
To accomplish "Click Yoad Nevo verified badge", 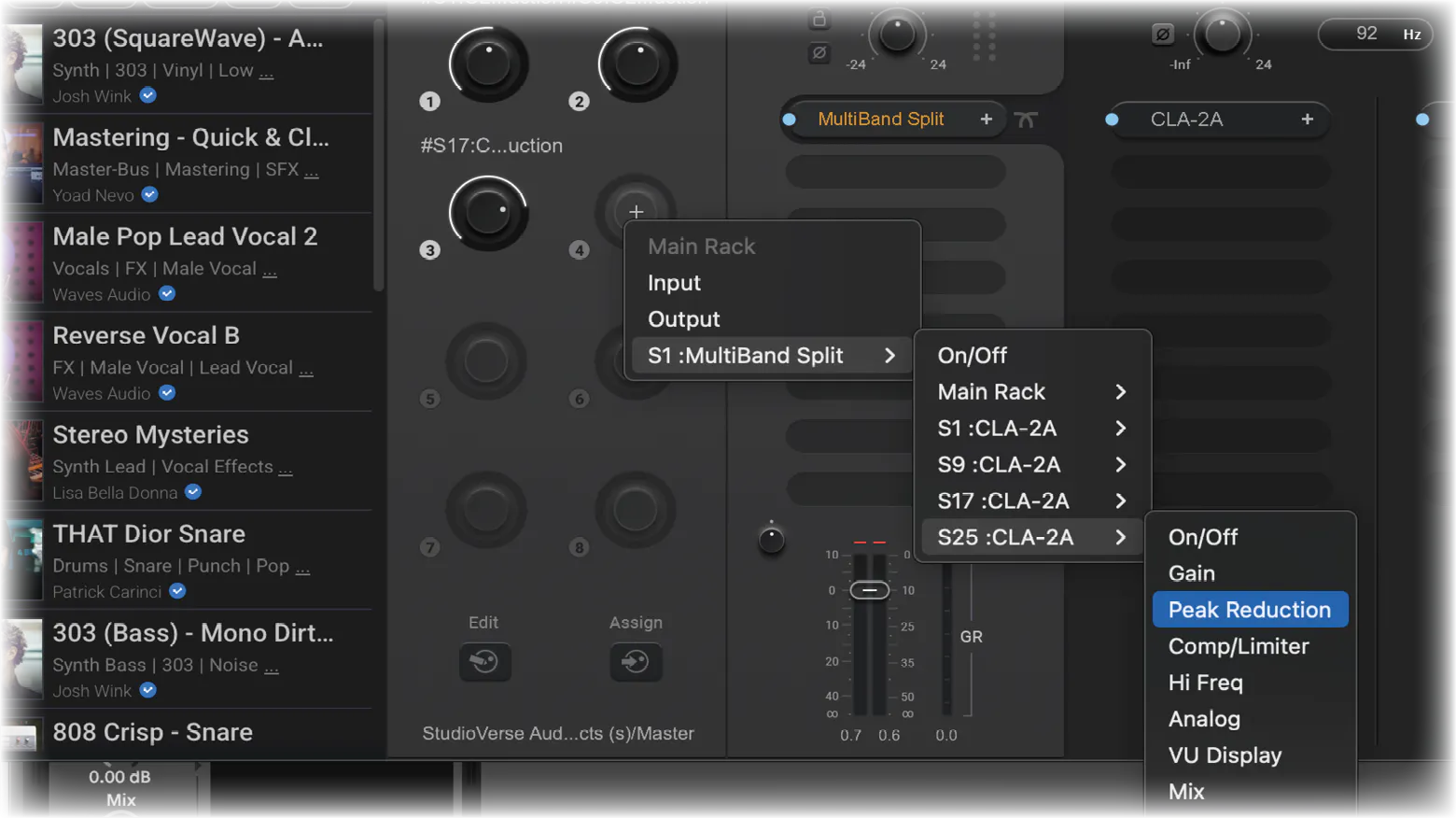I will coord(149,194).
